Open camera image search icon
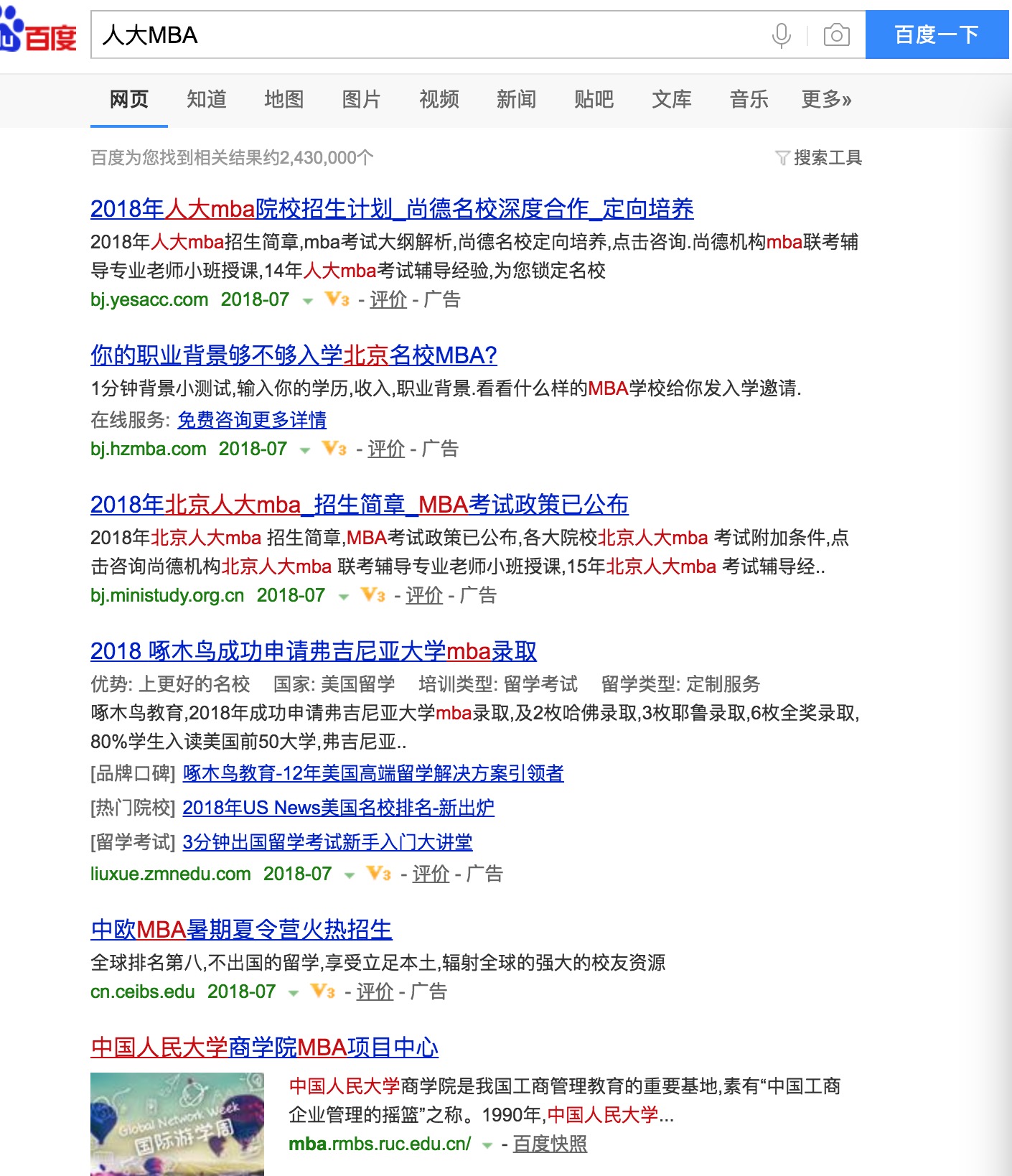1012x1176 pixels. (x=836, y=34)
